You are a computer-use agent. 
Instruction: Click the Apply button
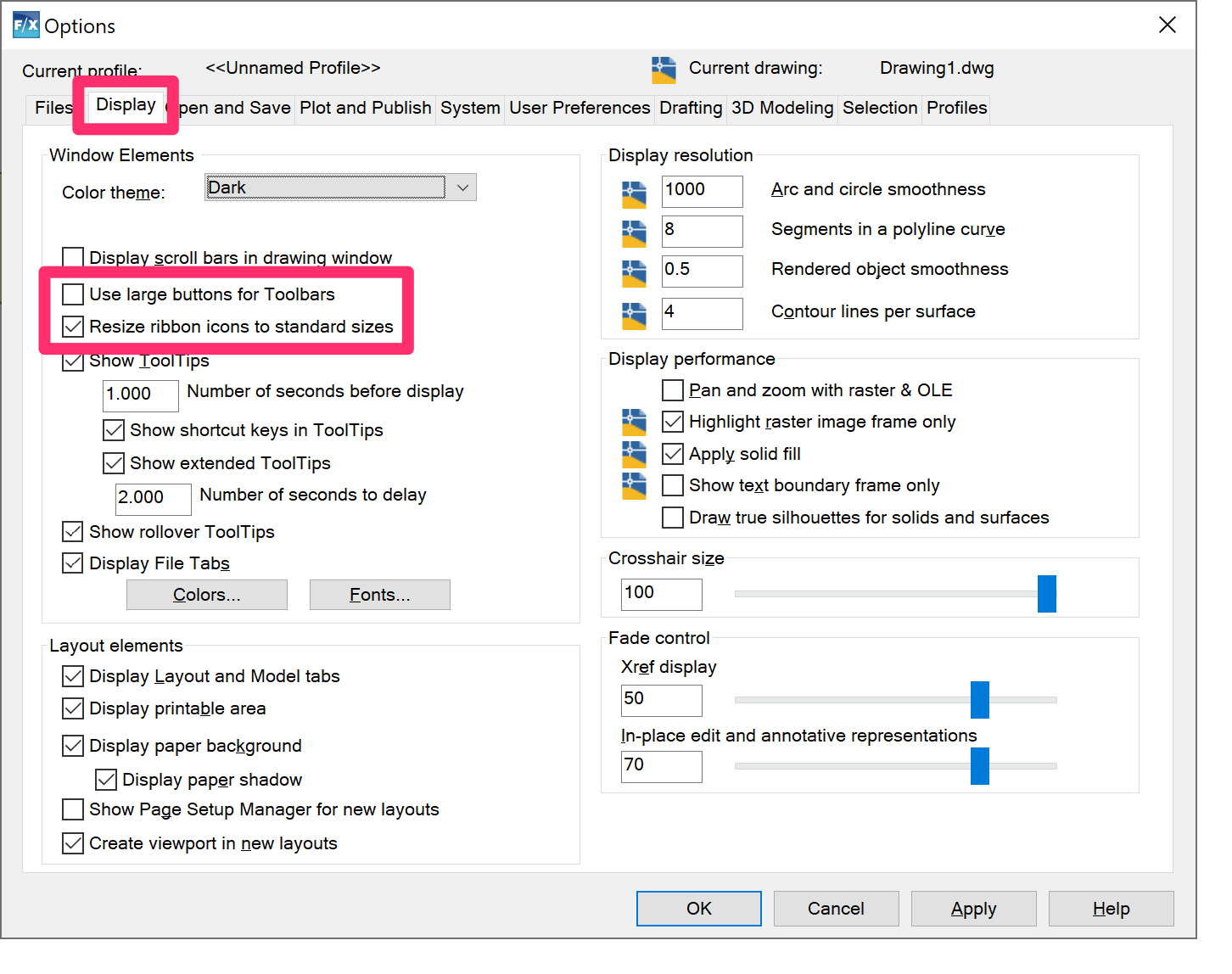point(973,908)
